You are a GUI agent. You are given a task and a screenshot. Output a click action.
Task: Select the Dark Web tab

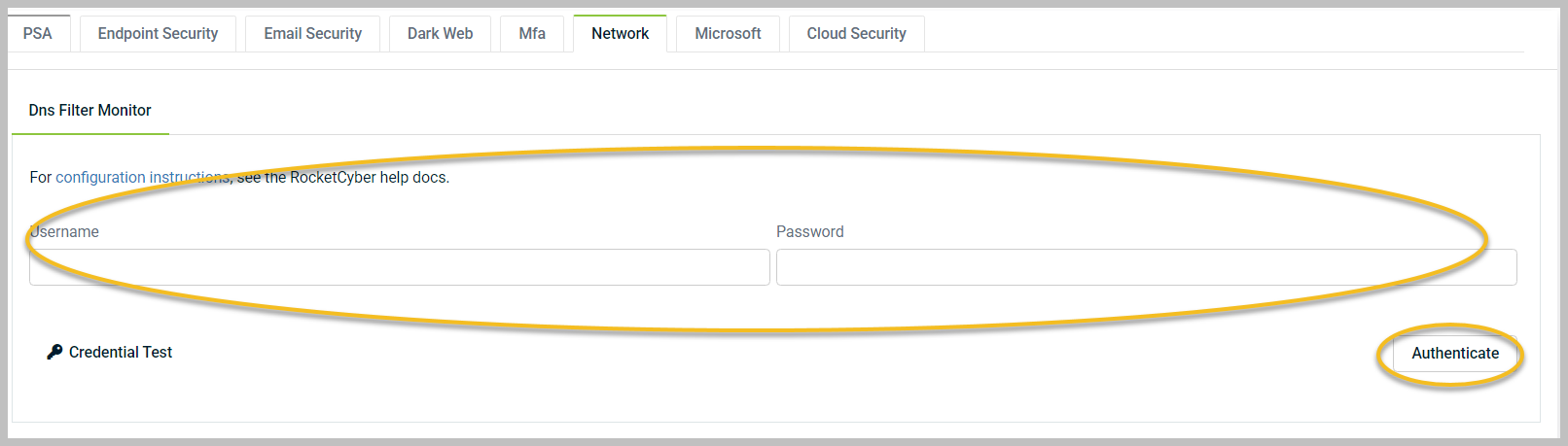440,33
